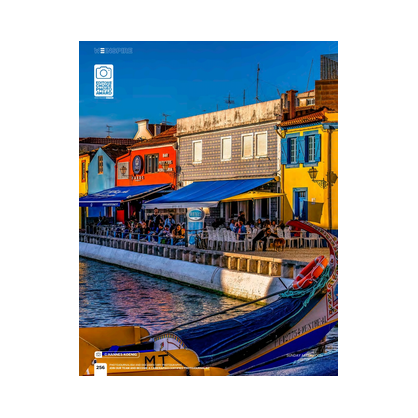Click the orange life ring on the boat
Screen dimensions: 418x418
click(310, 272)
